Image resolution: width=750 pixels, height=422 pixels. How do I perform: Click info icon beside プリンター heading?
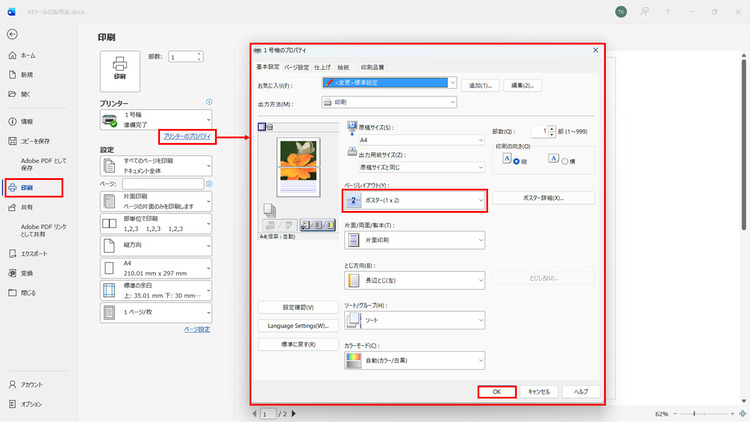point(209,102)
